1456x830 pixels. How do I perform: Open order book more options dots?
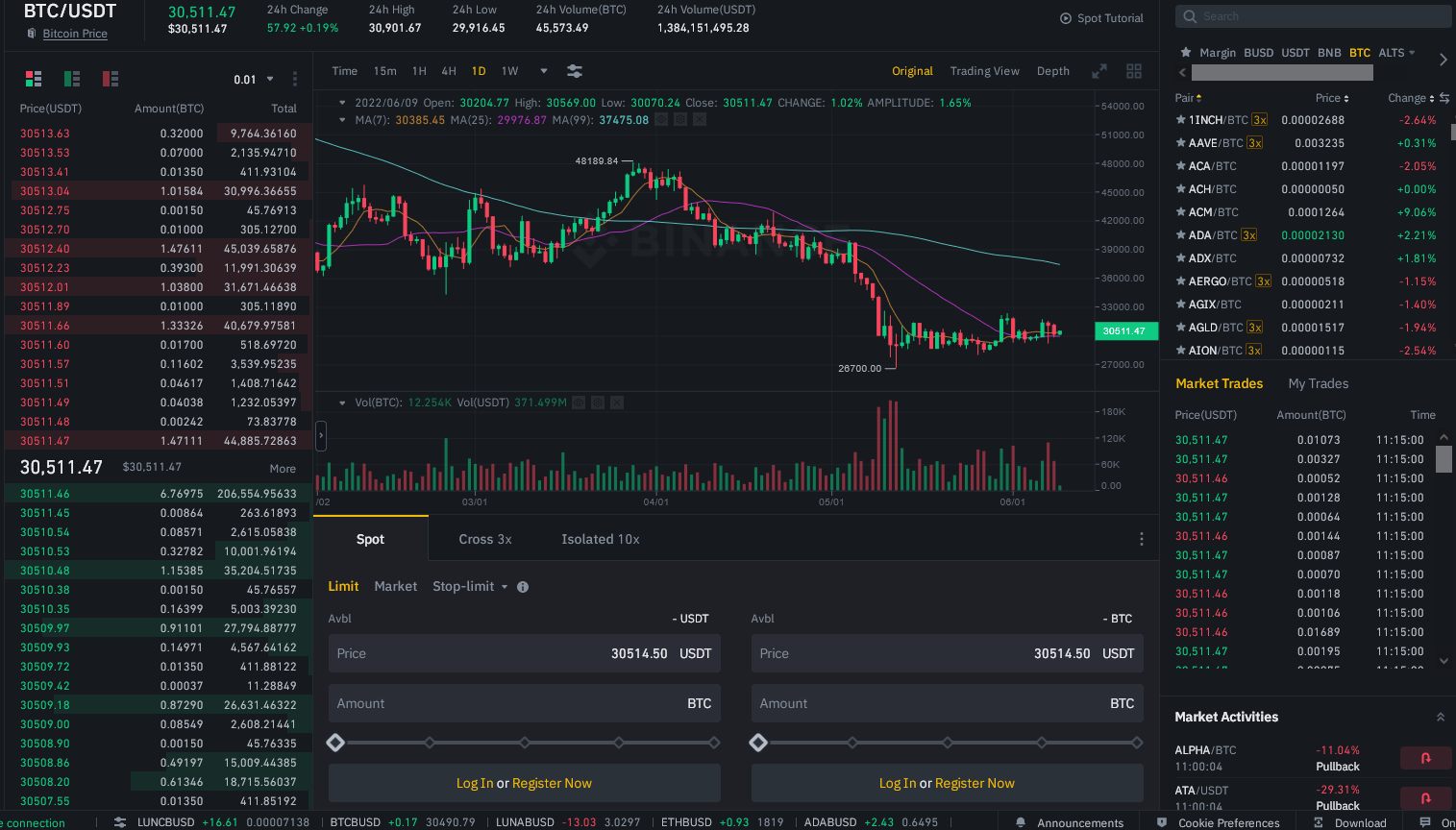pos(295,79)
